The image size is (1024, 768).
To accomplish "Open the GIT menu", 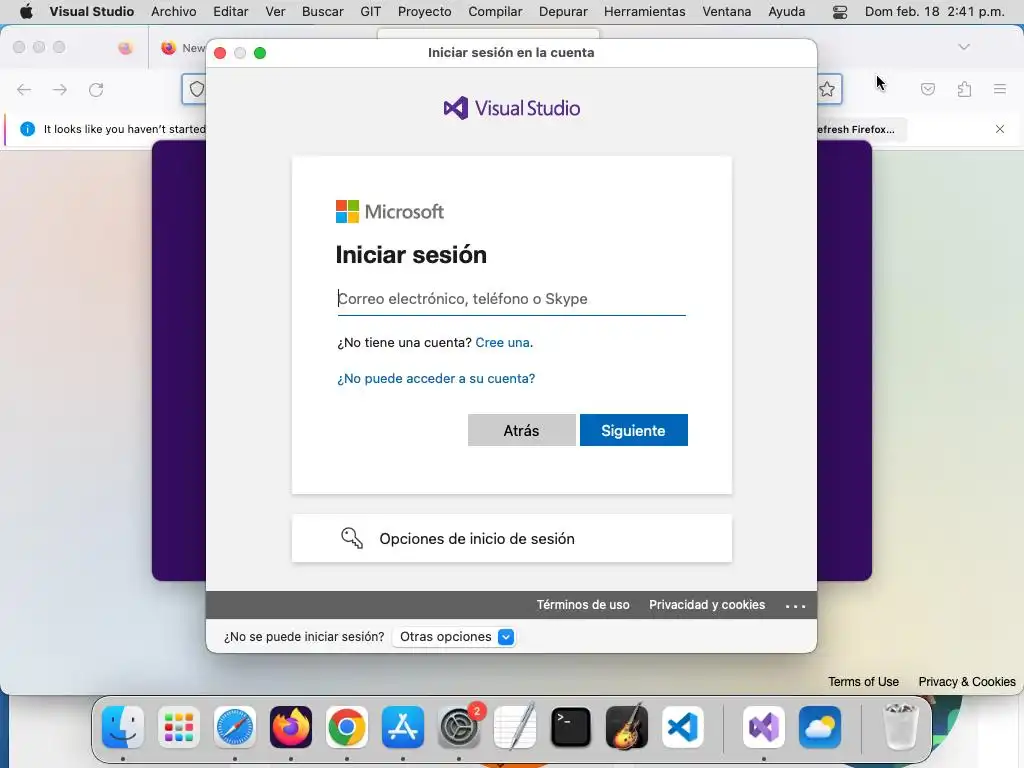I will pos(370,11).
